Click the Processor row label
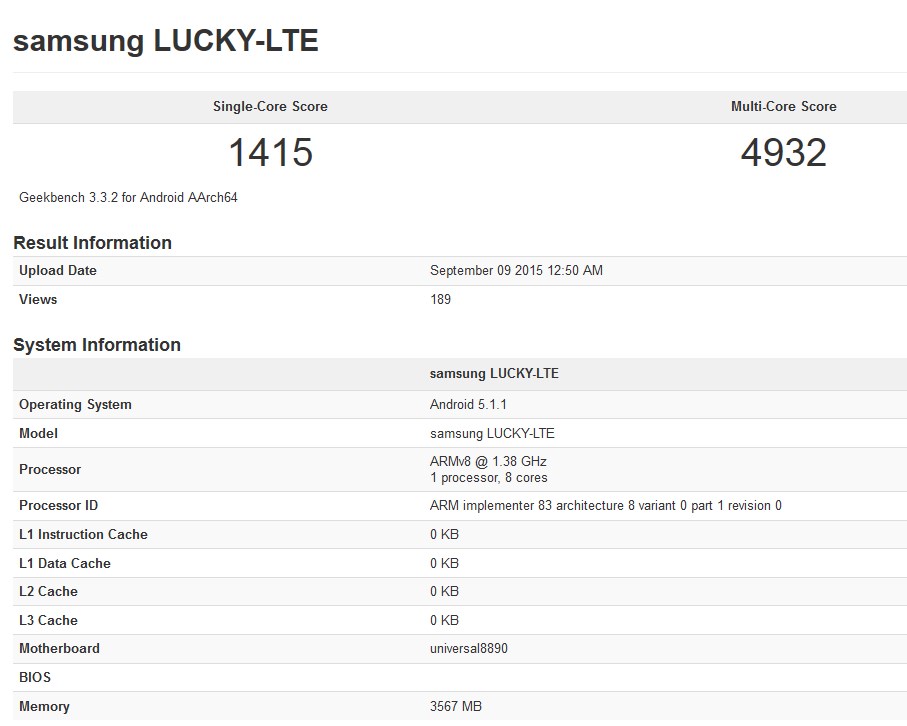 [x=50, y=469]
